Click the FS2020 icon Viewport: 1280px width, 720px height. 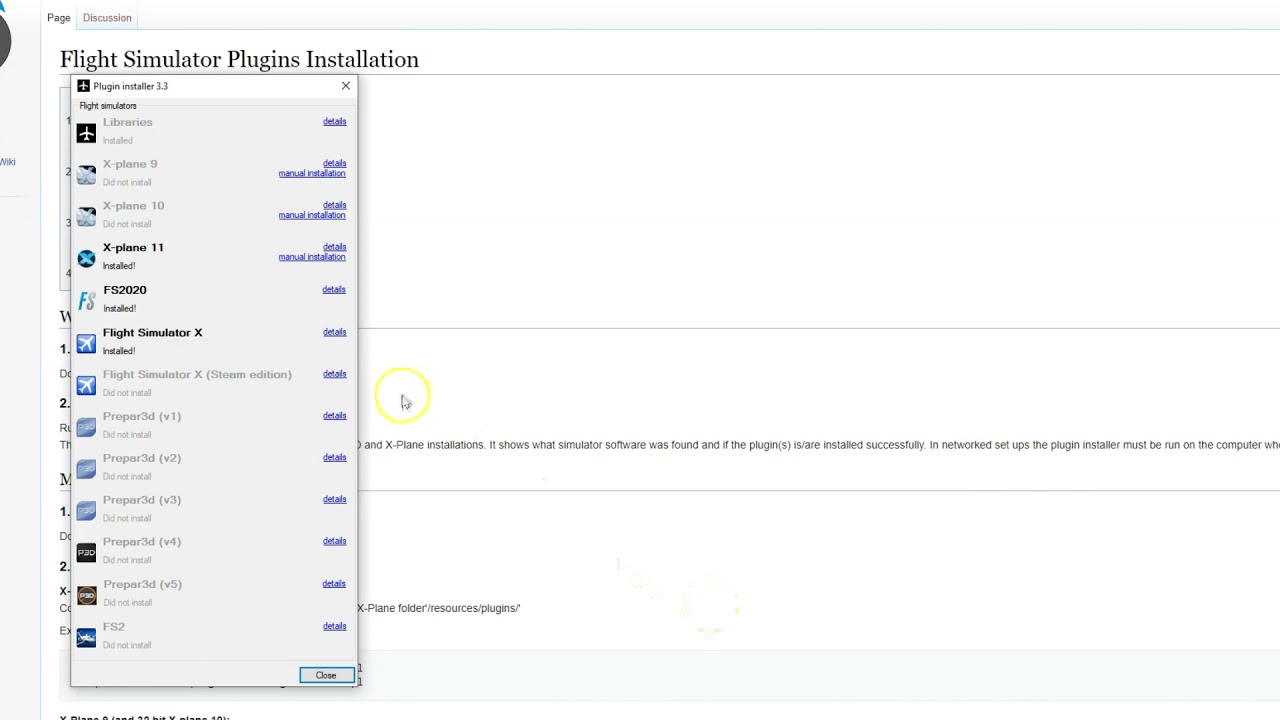tap(86, 301)
